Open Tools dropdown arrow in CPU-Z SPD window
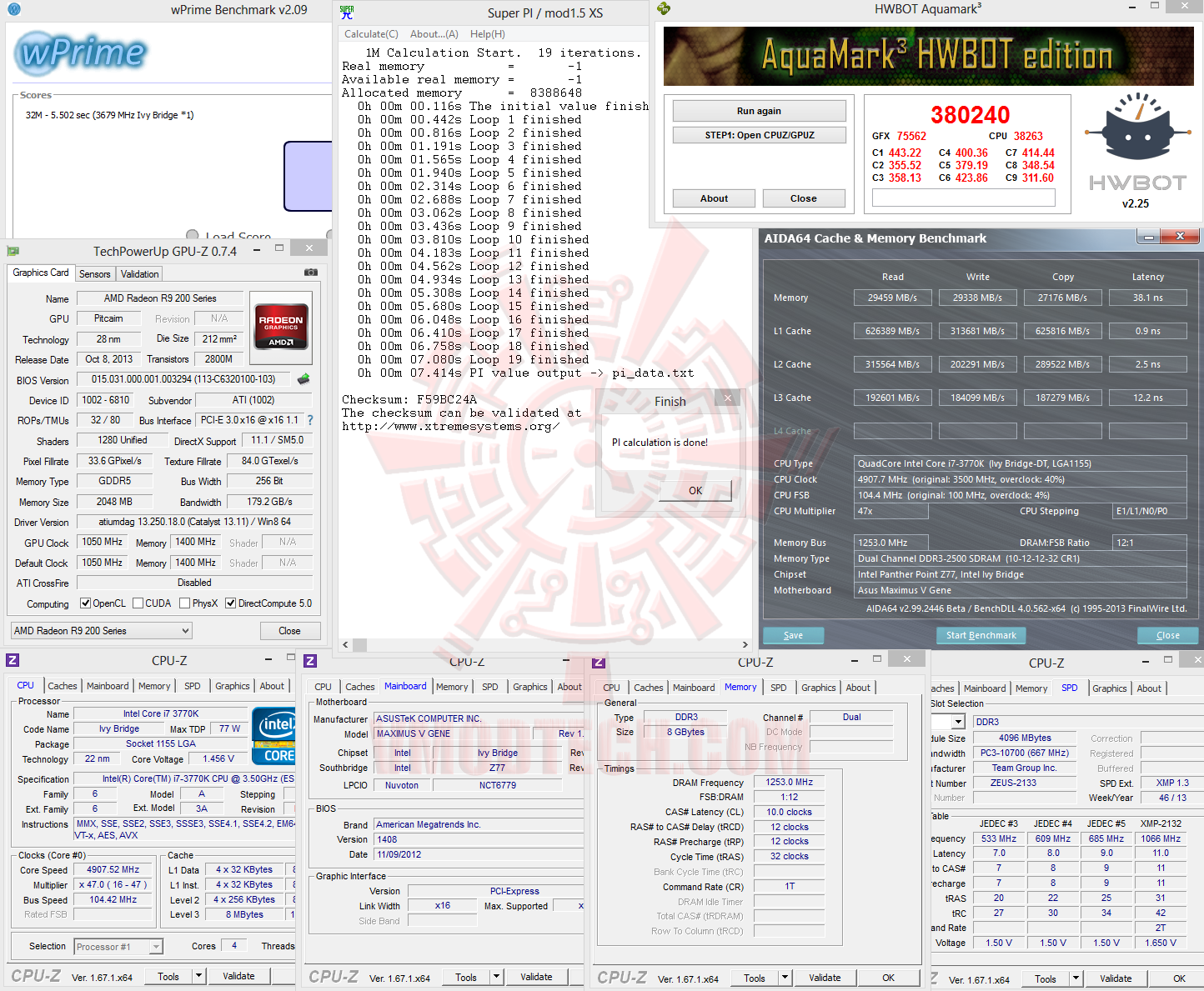The image size is (1204, 991). click(x=1076, y=978)
